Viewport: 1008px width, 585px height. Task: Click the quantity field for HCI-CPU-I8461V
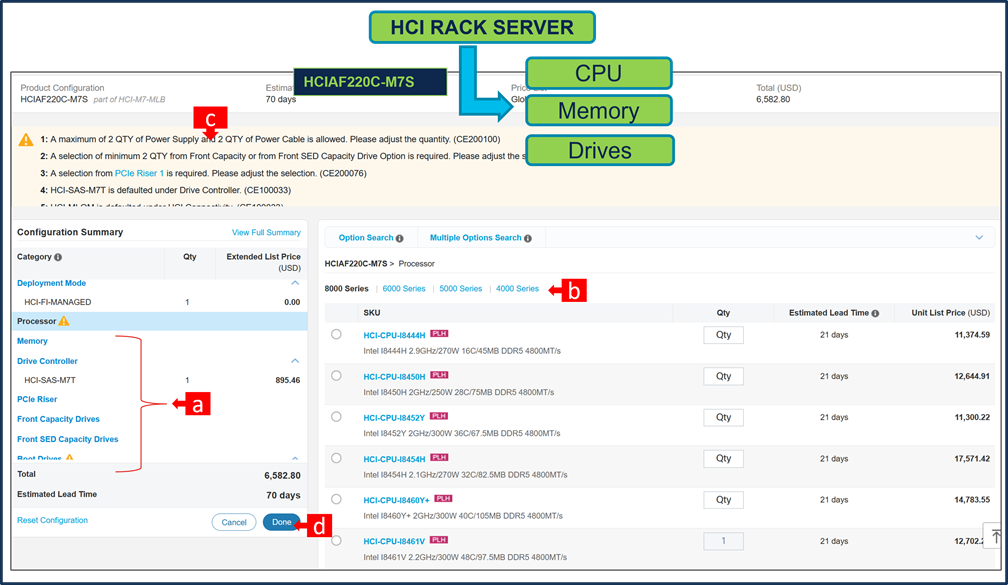tap(723, 541)
